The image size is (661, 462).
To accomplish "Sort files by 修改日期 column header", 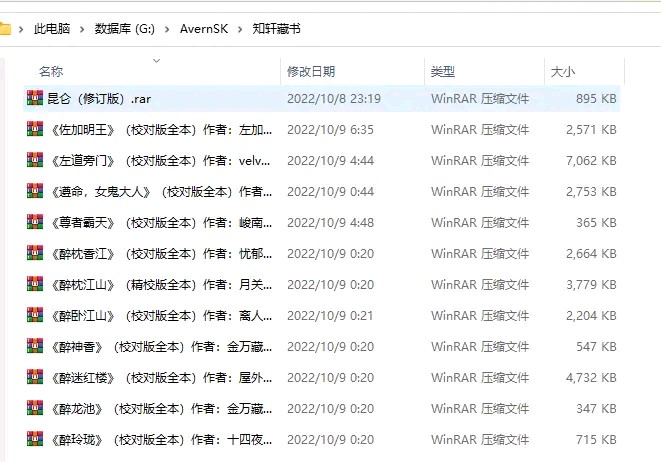I will click(x=311, y=72).
